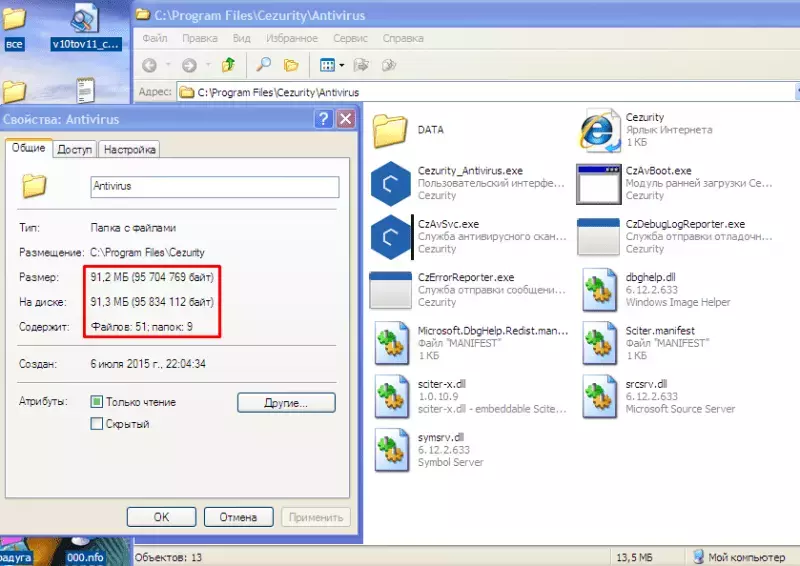The height and width of the screenshot is (566, 800).
Task: Open the Views grid toolbar icon
Action: pos(327,65)
